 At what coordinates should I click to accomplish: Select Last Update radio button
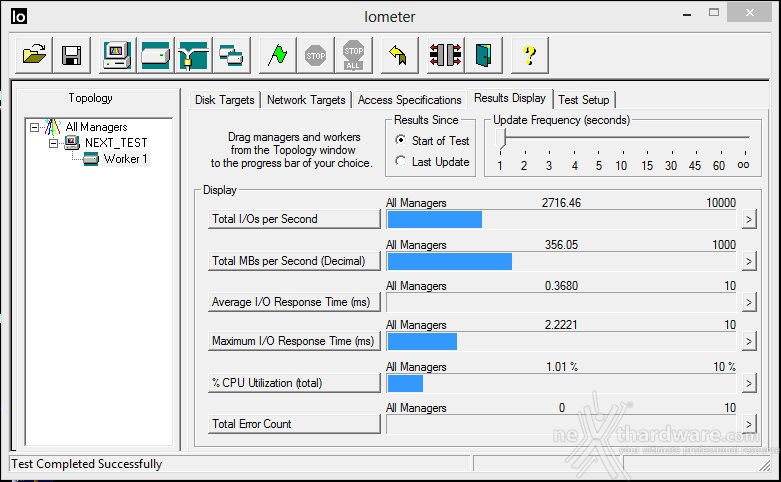click(x=400, y=161)
